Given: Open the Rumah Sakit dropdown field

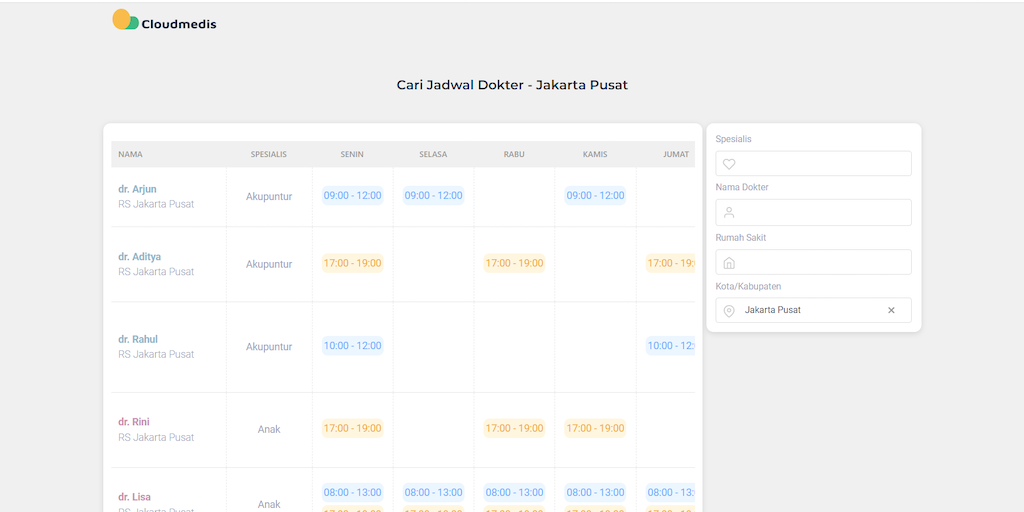Looking at the screenshot, I should 820,263.
